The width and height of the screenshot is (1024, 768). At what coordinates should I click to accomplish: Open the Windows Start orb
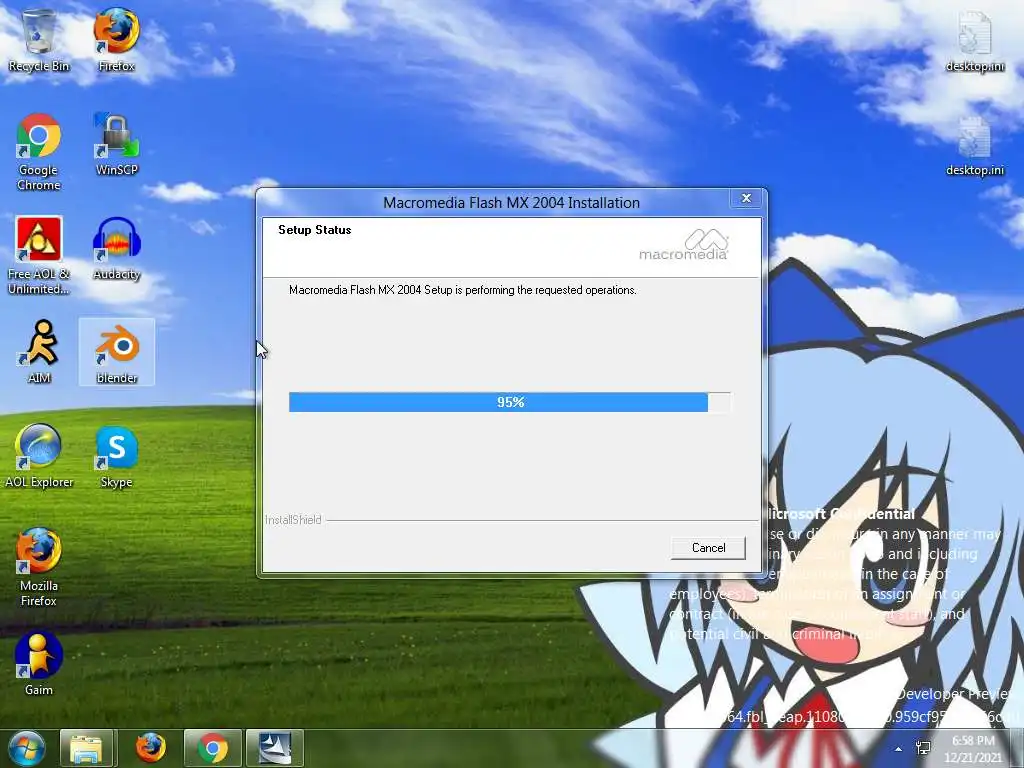point(26,748)
